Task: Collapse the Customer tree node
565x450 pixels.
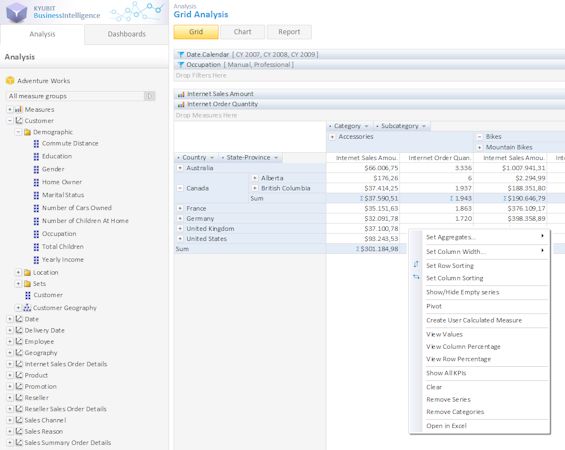Action: pyautogui.click(x=10, y=121)
